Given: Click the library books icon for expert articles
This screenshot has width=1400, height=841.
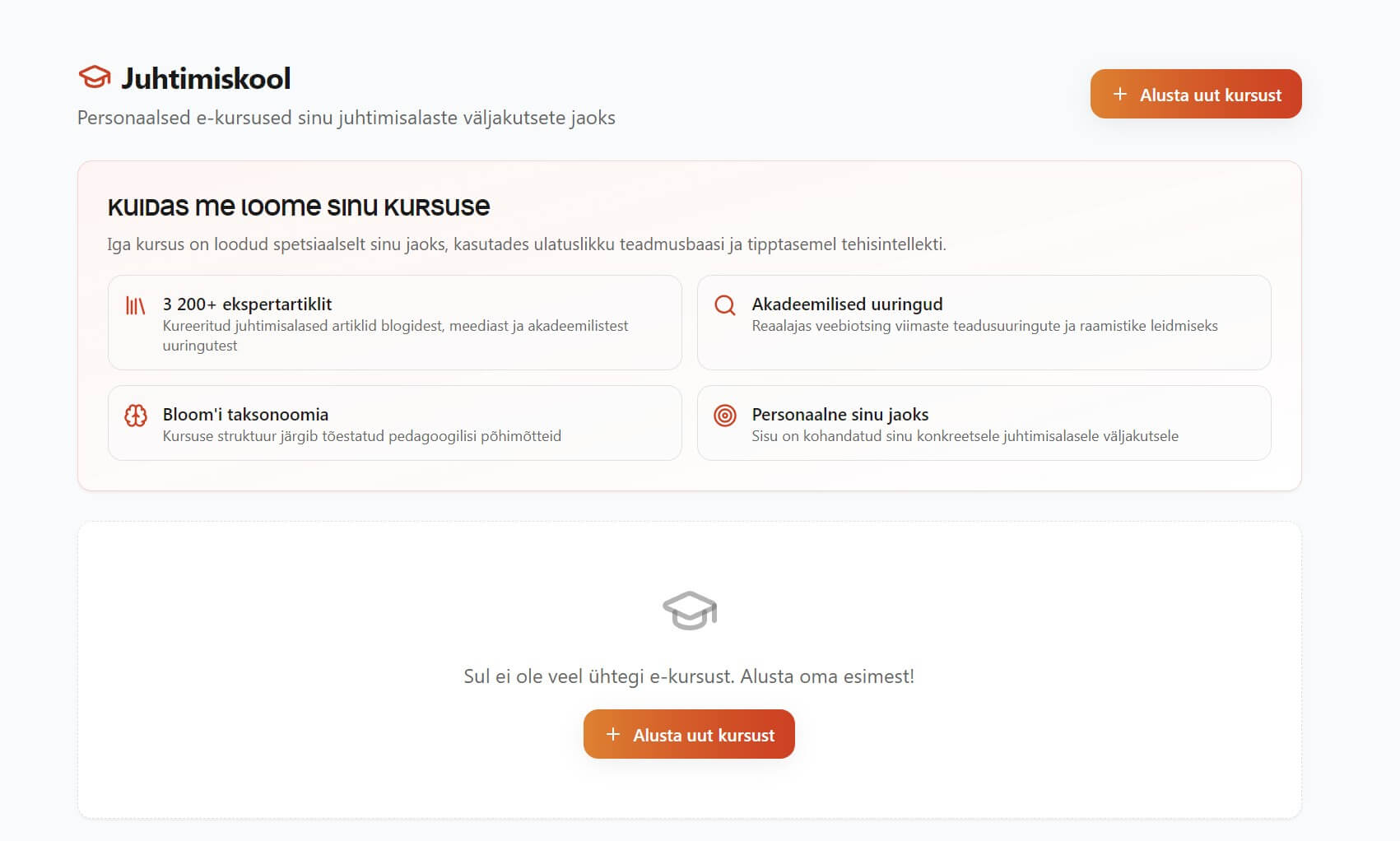Looking at the screenshot, I should click(135, 306).
